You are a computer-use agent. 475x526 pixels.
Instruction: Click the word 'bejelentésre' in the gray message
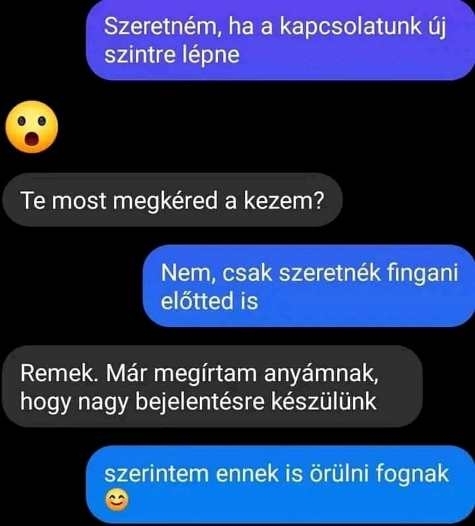(x=200, y=402)
